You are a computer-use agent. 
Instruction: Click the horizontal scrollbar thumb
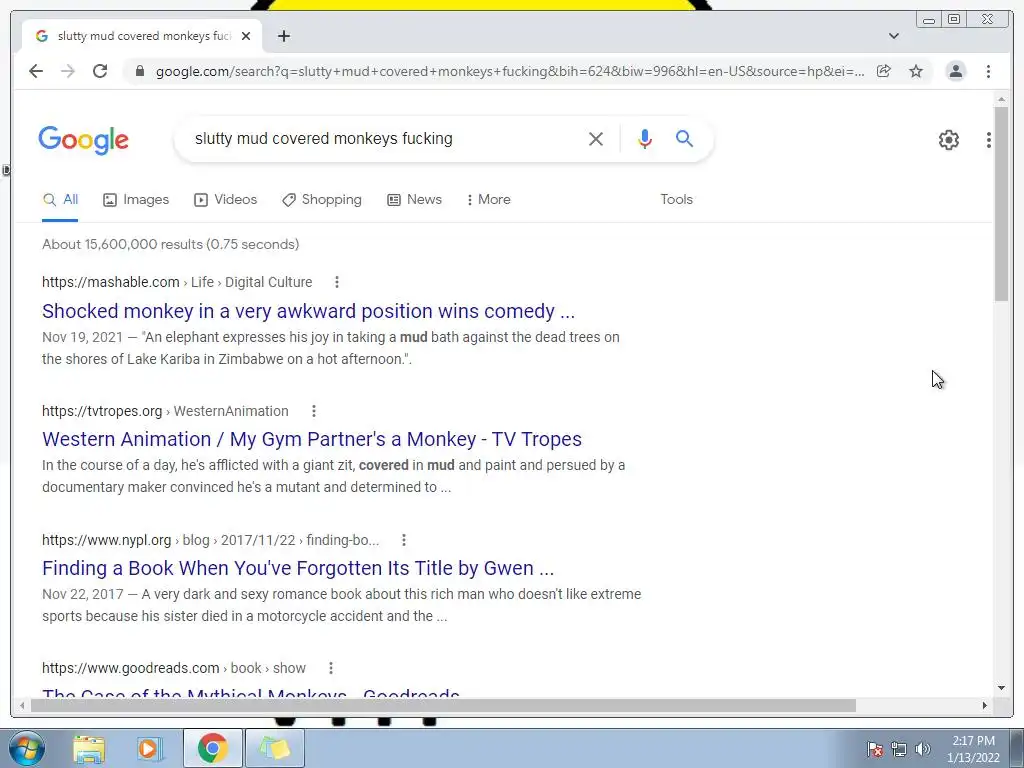(443, 705)
